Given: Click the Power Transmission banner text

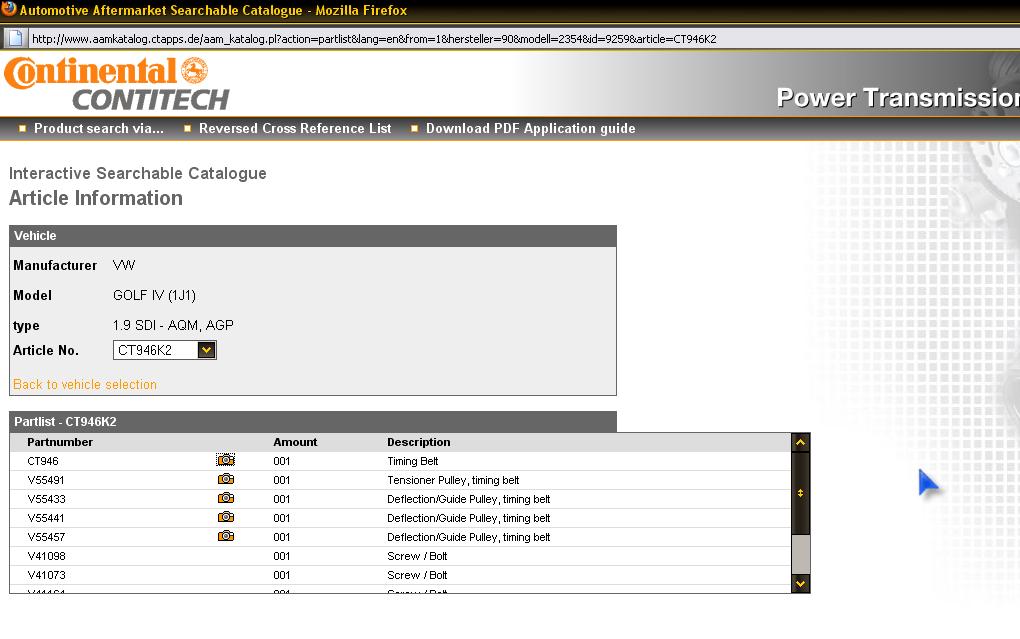Looking at the screenshot, I should point(898,98).
